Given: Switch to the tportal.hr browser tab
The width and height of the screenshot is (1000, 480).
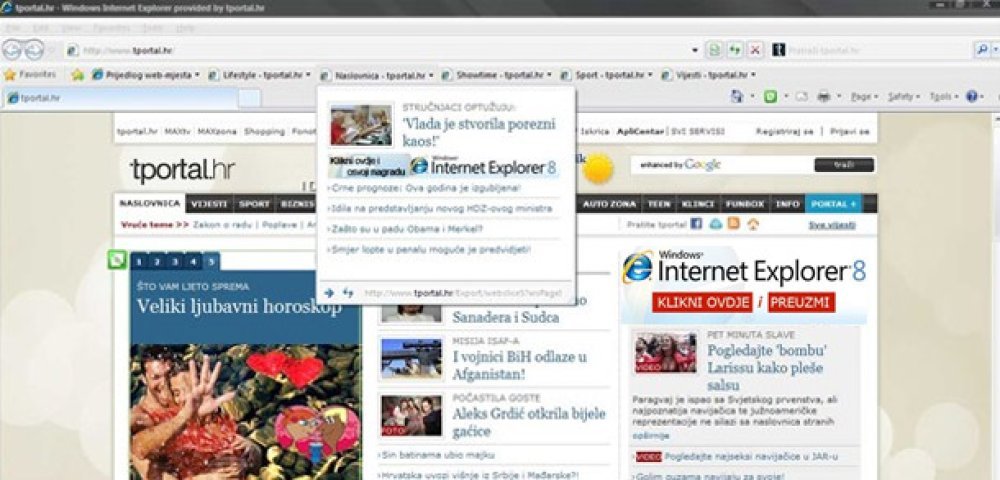Looking at the screenshot, I should (121, 99).
